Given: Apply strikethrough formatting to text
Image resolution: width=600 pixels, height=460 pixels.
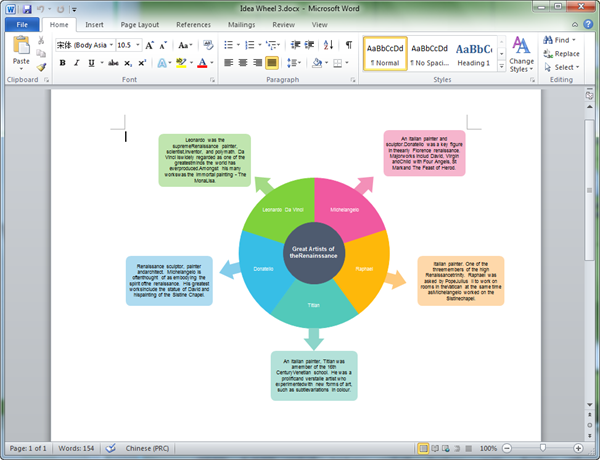Looking at the screenshot, I should [x=113, y=63].
